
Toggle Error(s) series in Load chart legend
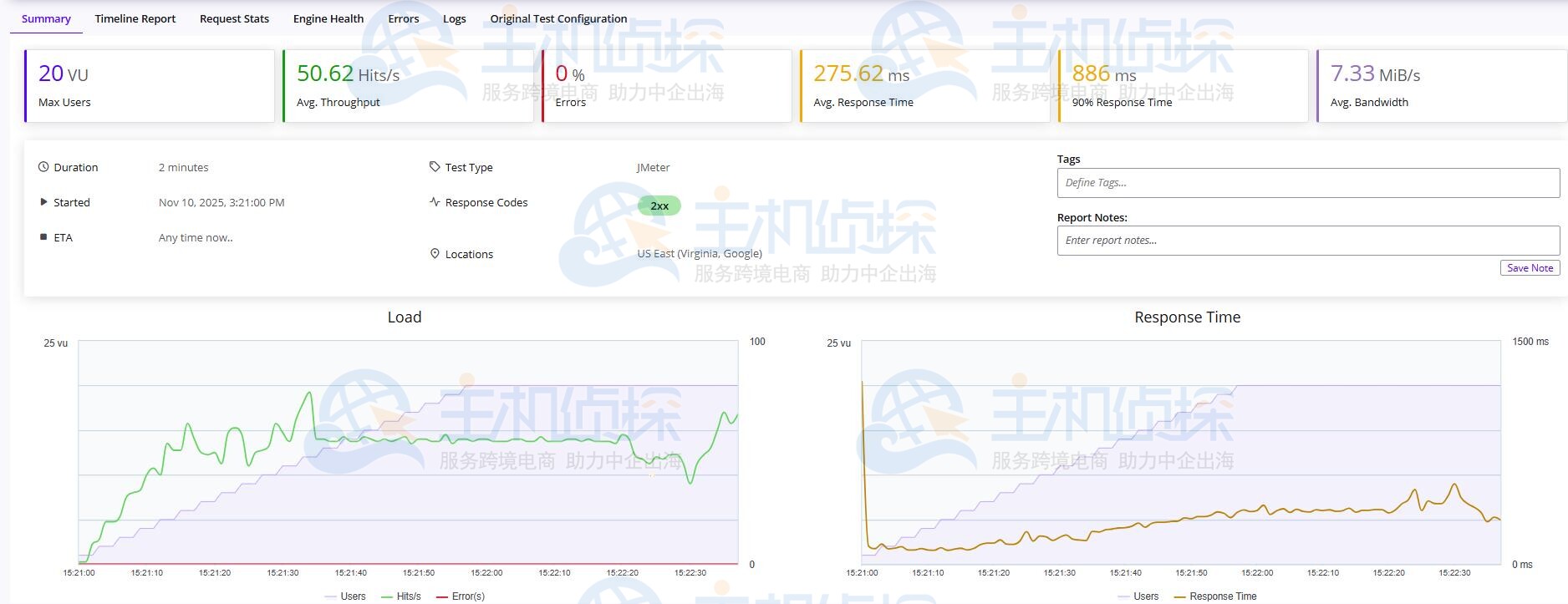coord(461,596)
